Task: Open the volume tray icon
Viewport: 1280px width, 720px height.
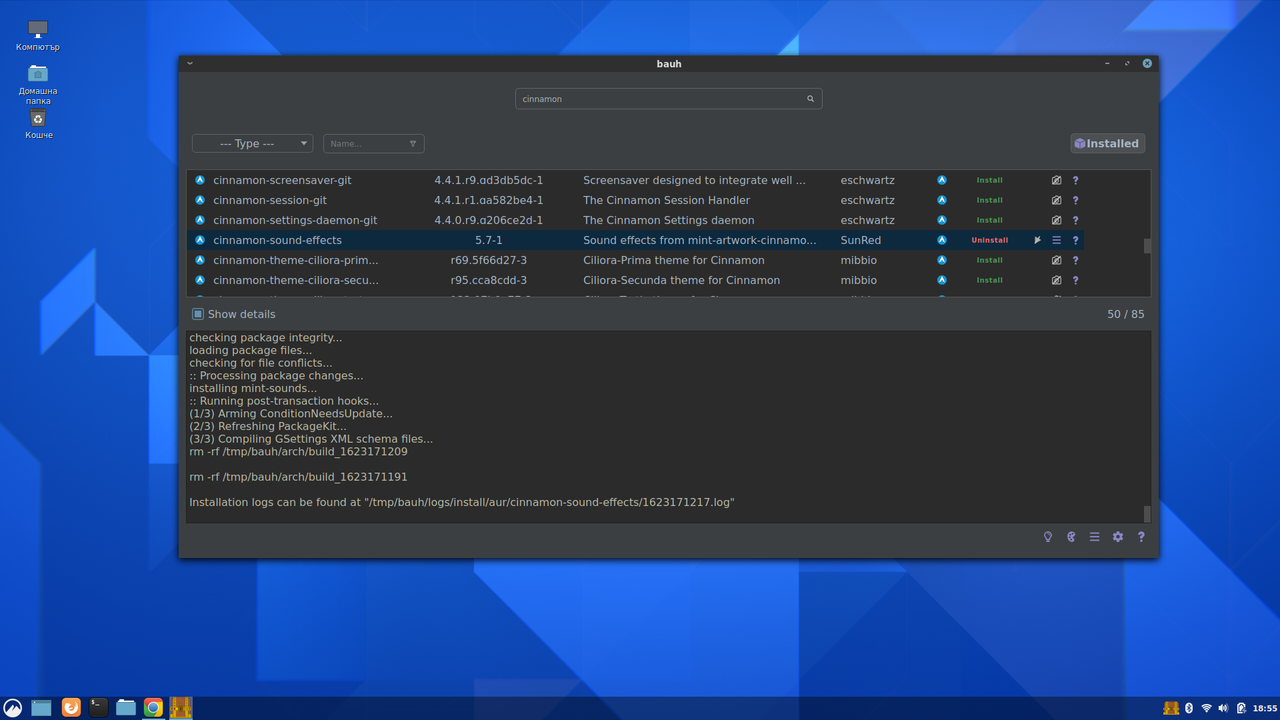Action: [x=1223, y=708]
